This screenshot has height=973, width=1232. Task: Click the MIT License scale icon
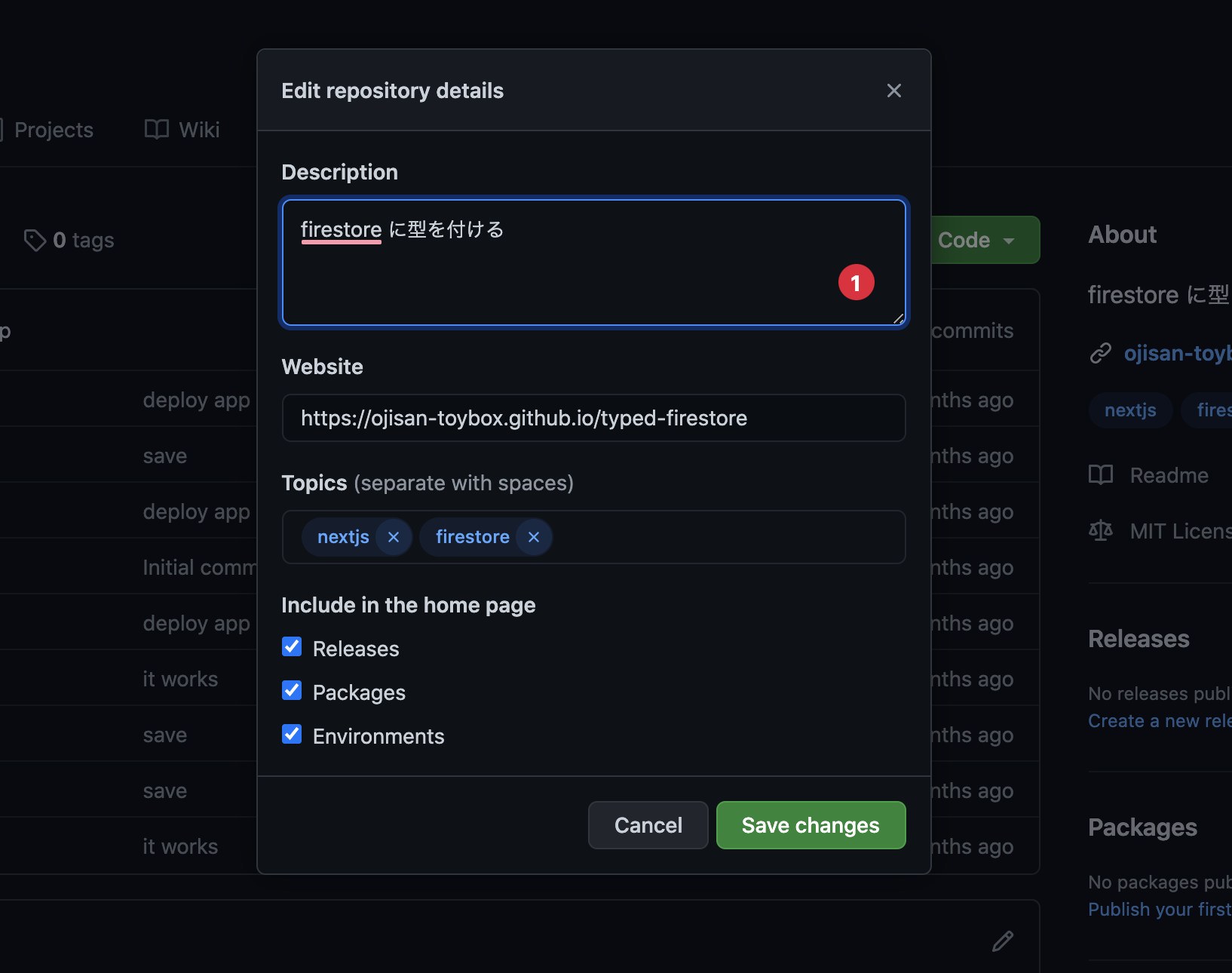tap(1101, 531)
